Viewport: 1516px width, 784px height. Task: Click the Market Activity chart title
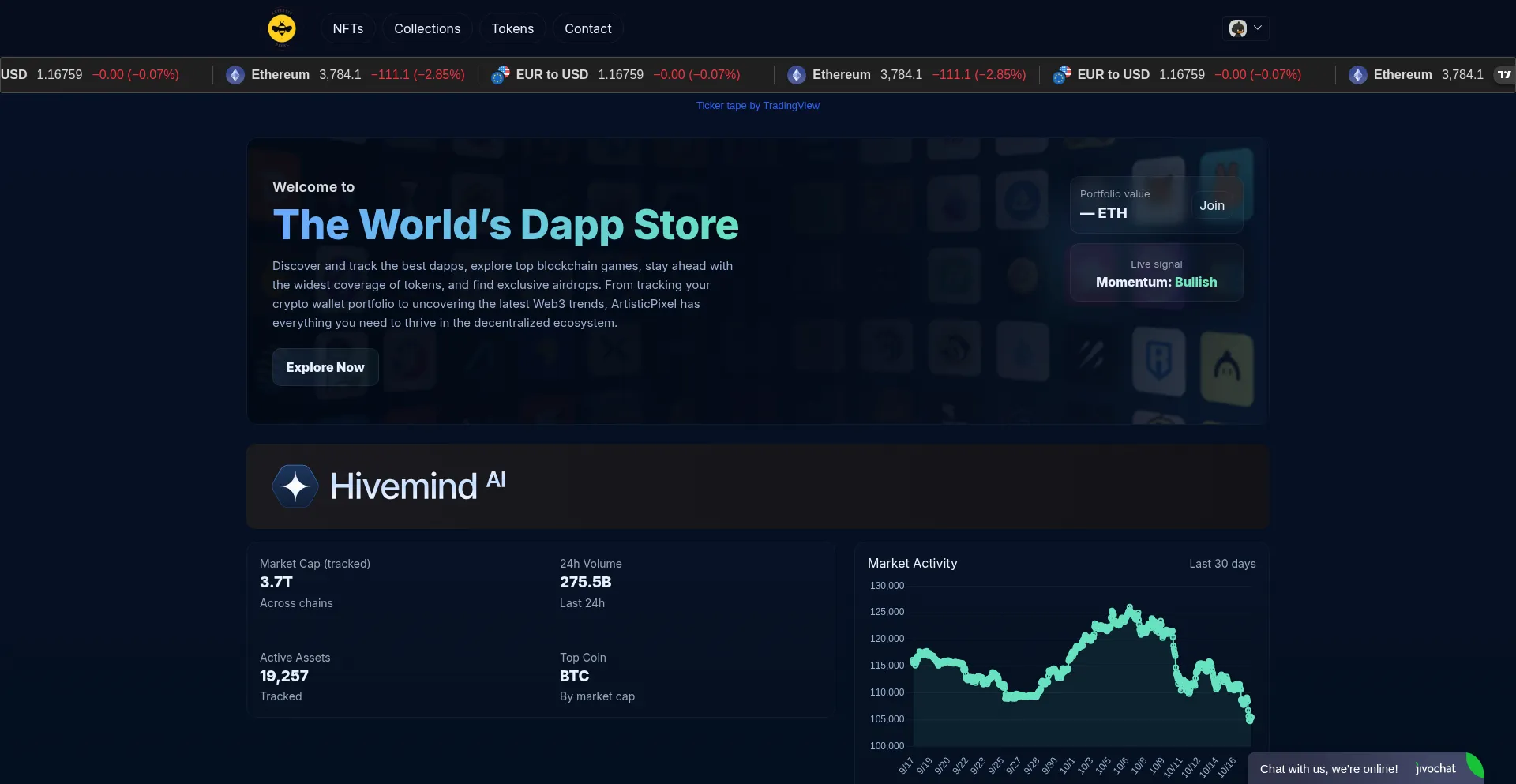pos(912,563)
